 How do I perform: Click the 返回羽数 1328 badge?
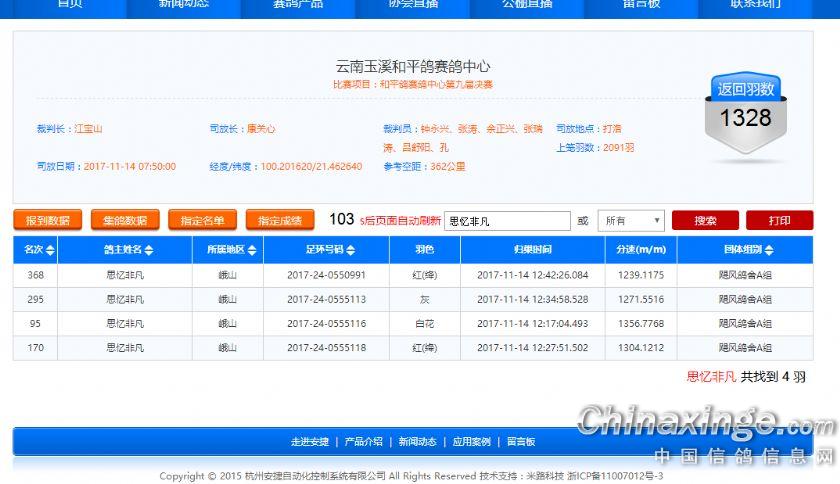745,111
